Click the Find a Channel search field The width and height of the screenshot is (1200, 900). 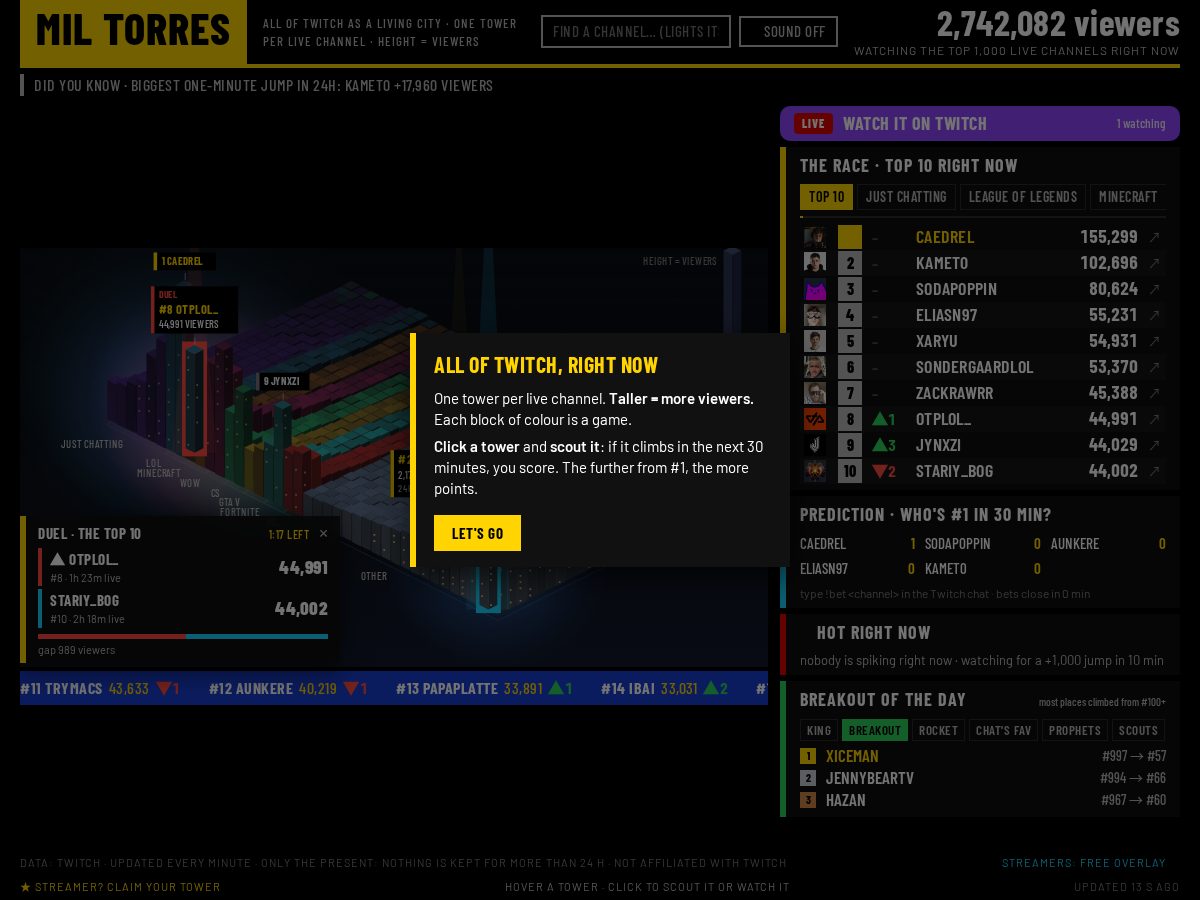pos(636,32)
